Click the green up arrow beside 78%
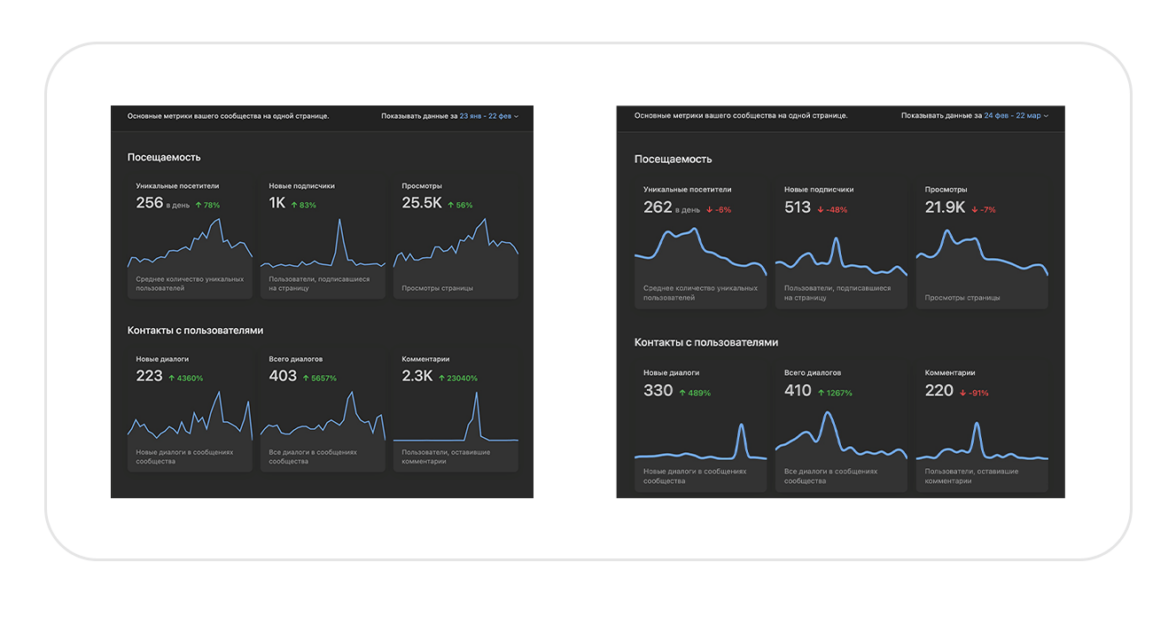The height and width of the screenshot is (617, 1176). (x=198, y=205)
